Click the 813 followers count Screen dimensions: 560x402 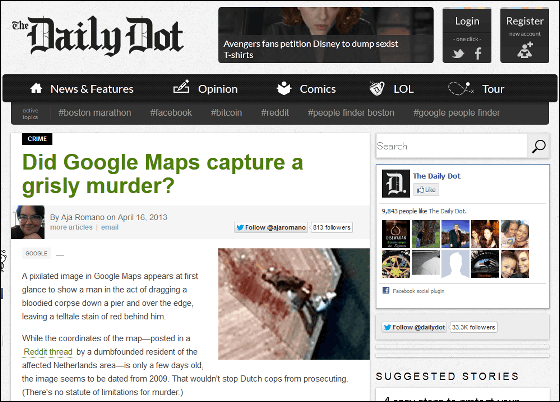click(x=332, y=227)
